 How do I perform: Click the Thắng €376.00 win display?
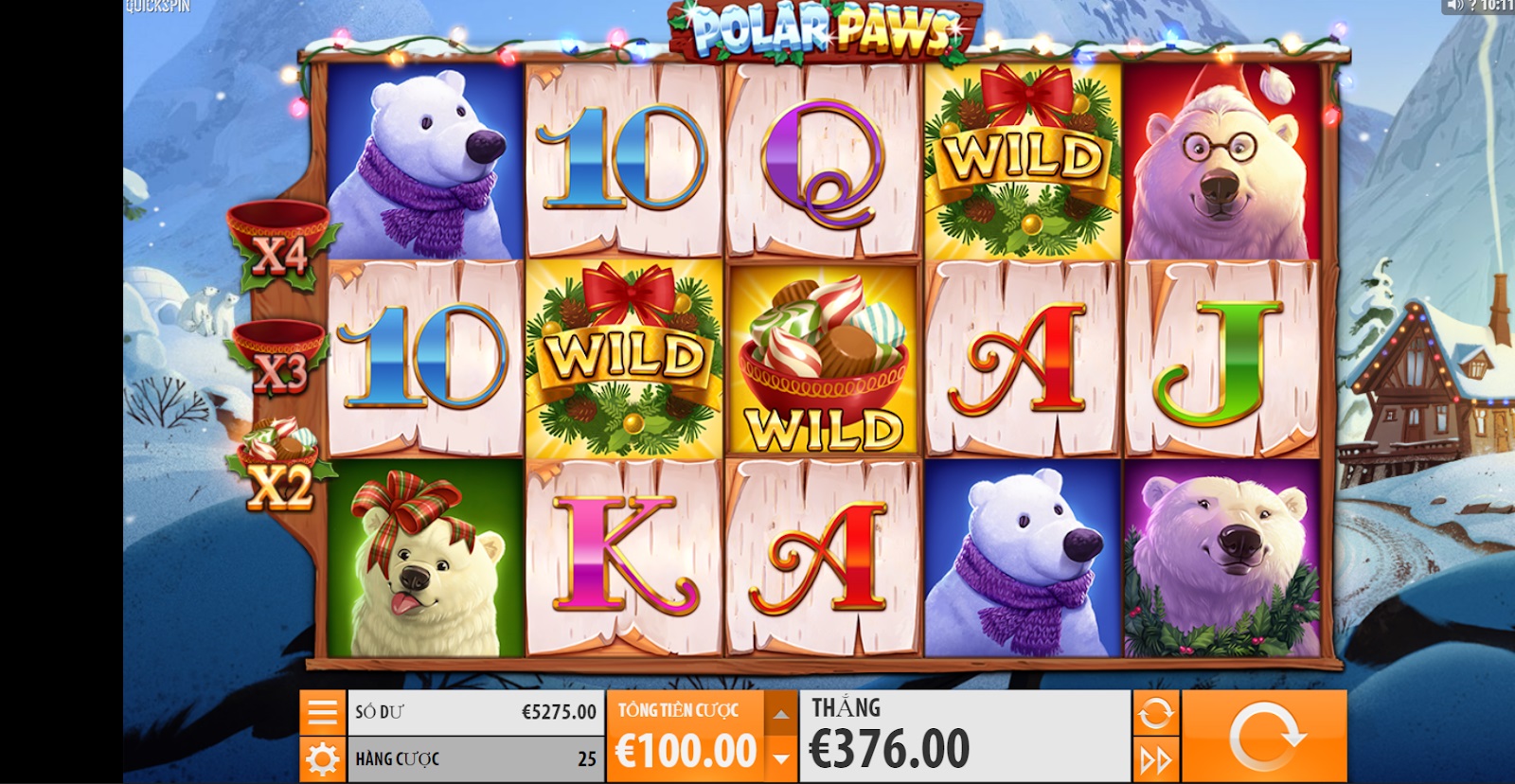pos(965,736)
